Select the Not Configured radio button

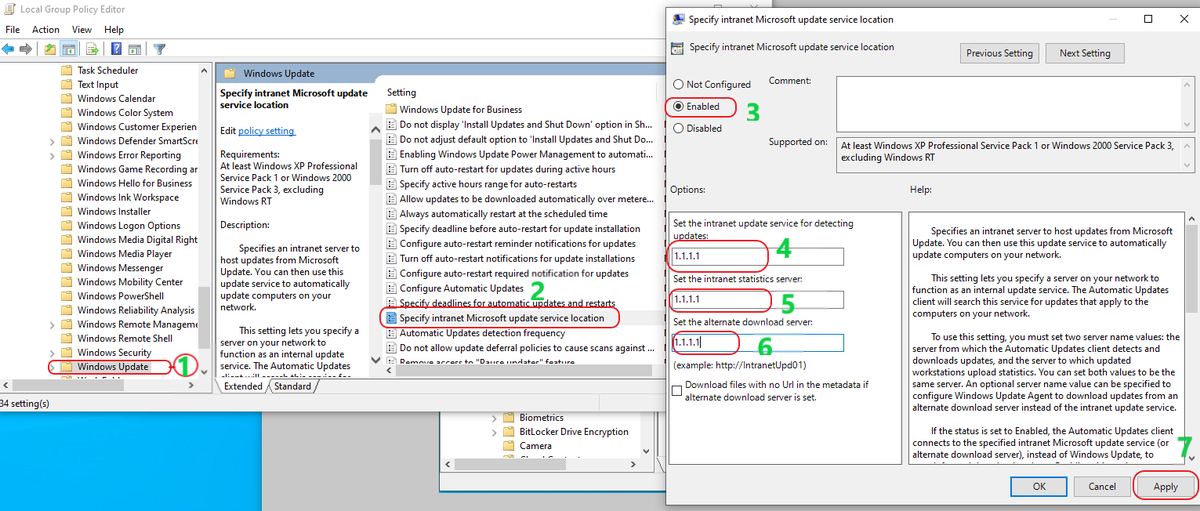(679, 85)
